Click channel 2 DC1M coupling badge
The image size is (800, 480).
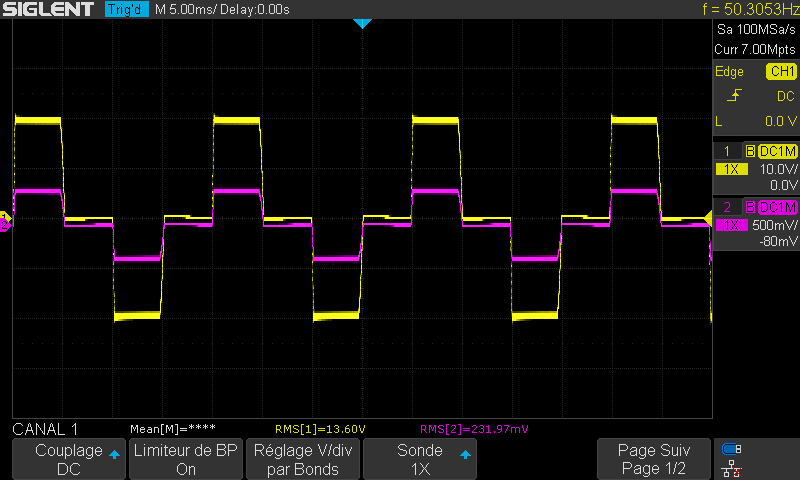coord(777,207)
